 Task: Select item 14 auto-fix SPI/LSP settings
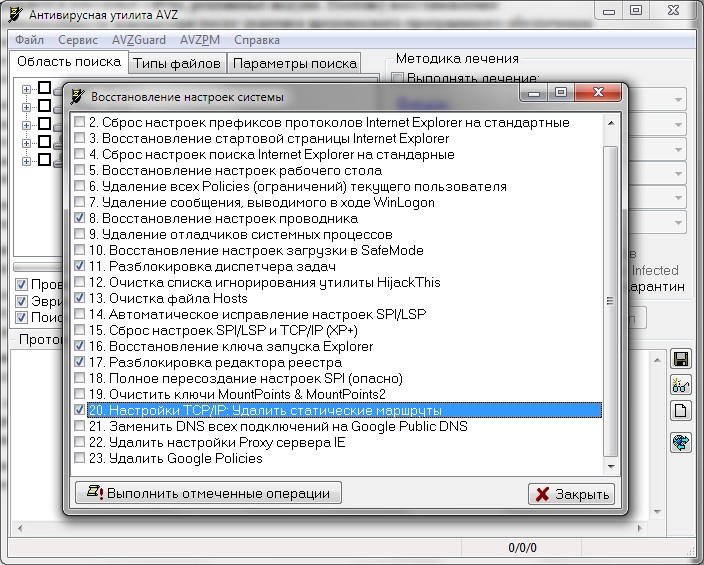[x=257, y=314]
